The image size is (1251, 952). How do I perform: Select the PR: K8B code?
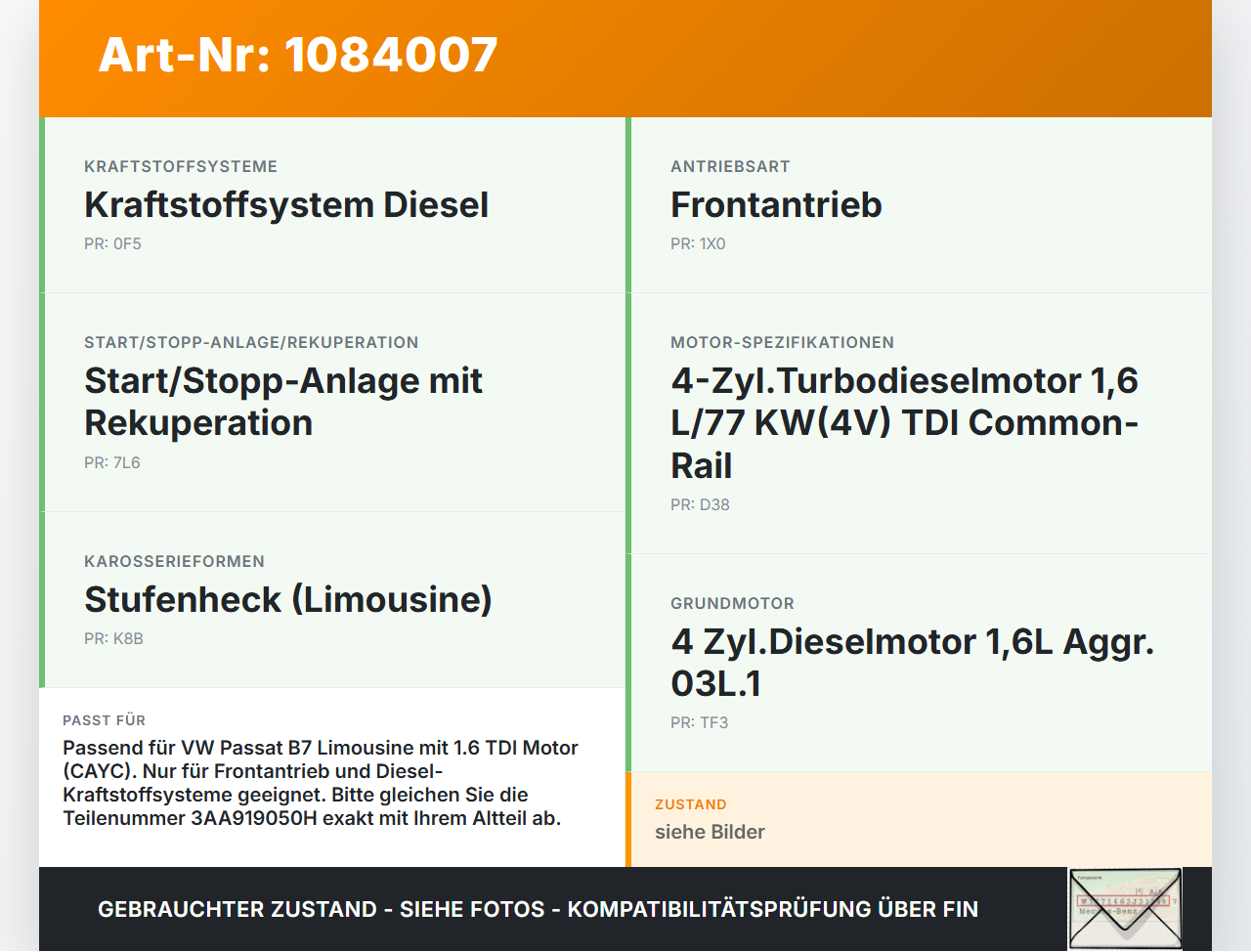coord(113,638)
